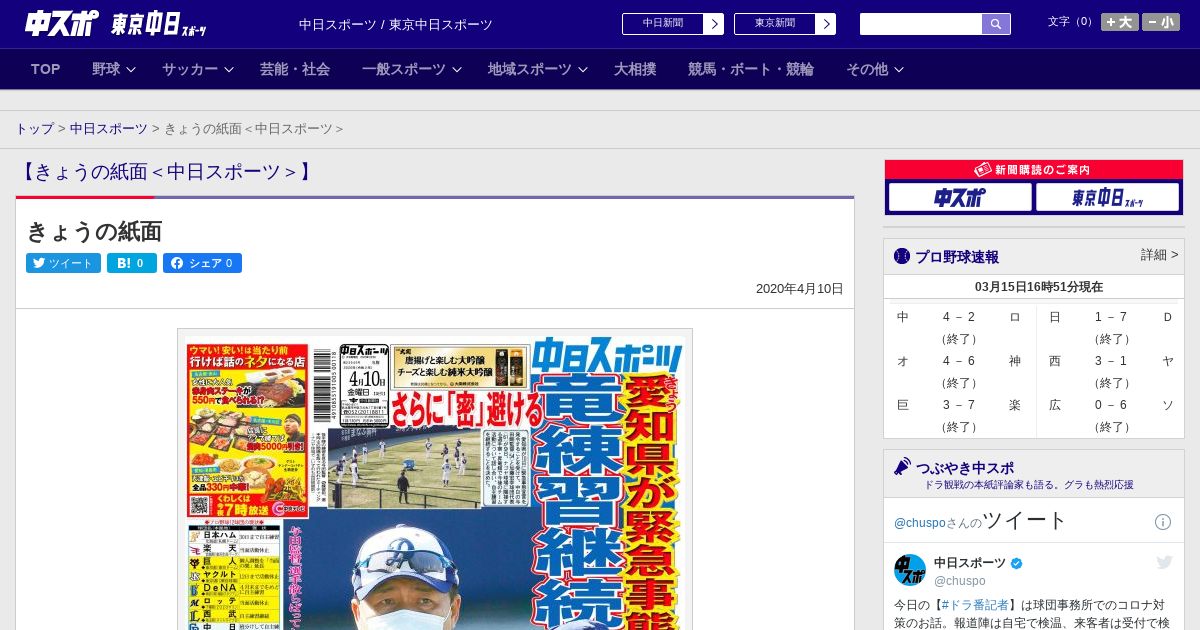Click the 東京中日スポーツ logo in header
The width and height of the screenshot is (1200, 630).
pyautogui.click(x=159, y=24)
